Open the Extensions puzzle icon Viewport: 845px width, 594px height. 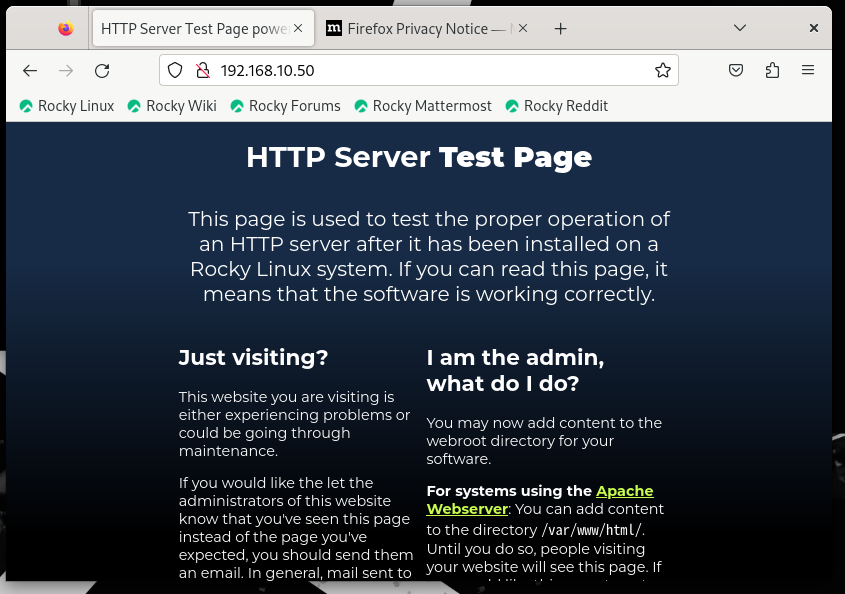[x=772, y=70]
